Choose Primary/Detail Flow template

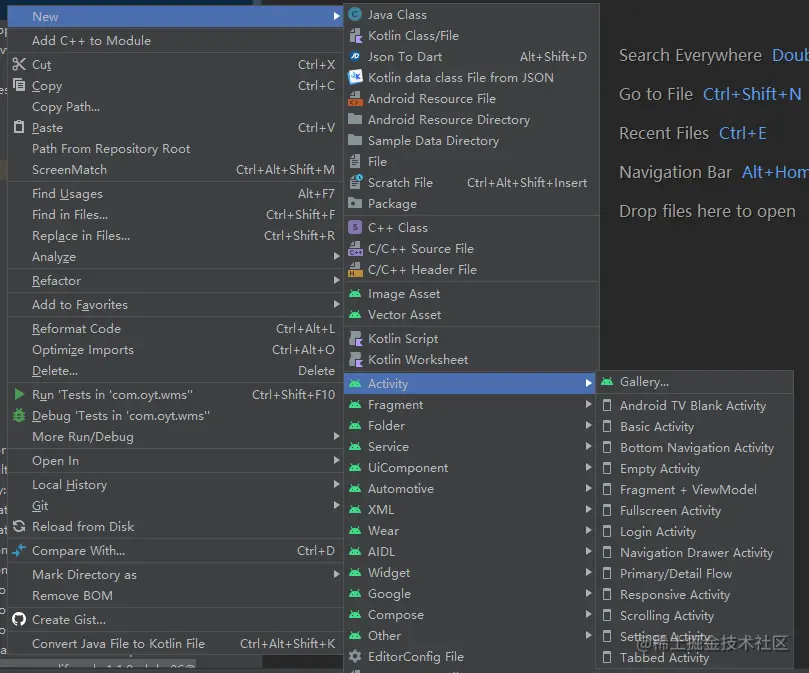pyautogui.click(x=694, y=573)
